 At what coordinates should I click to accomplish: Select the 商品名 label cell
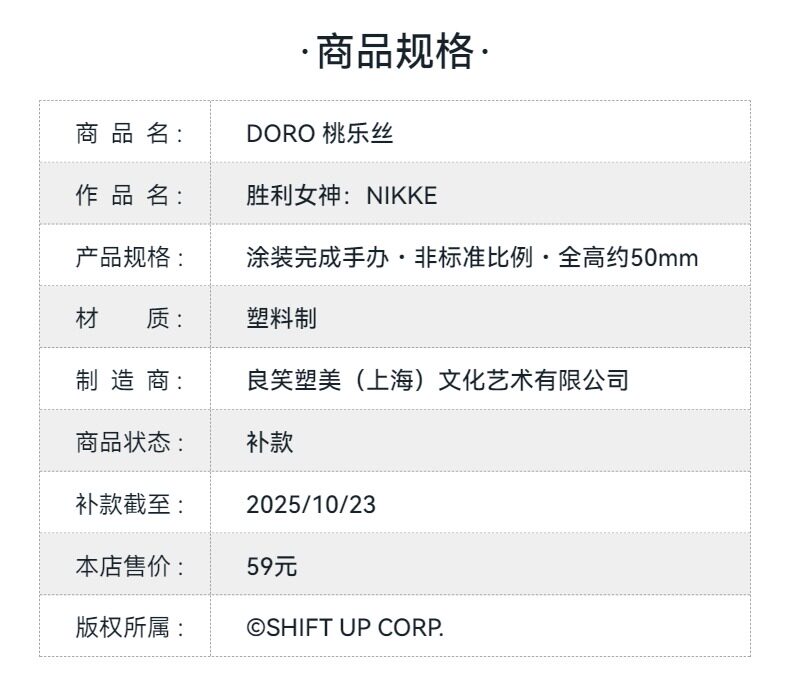129,133
